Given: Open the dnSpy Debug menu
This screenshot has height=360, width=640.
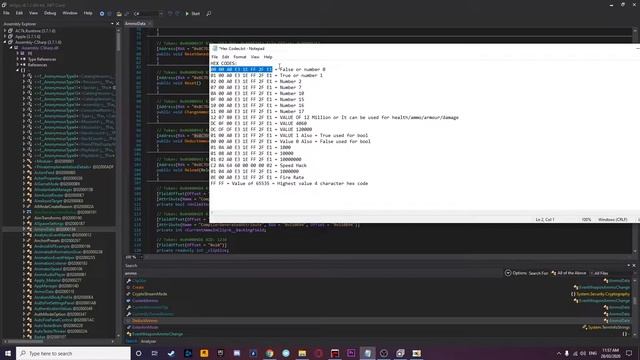Looking at the screenshot, I should pos(50,13).
